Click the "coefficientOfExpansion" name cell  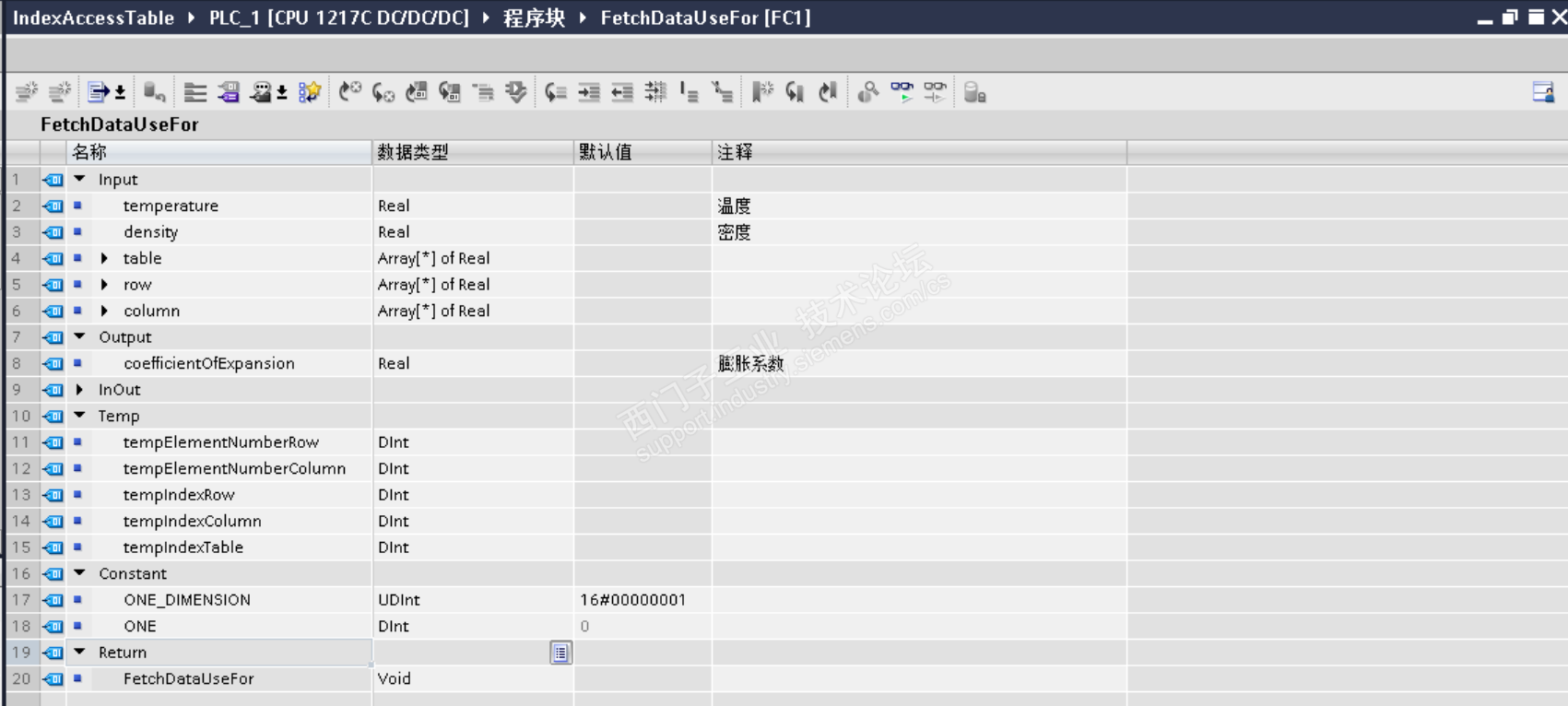pyautogui.click(x=209, y=364)
